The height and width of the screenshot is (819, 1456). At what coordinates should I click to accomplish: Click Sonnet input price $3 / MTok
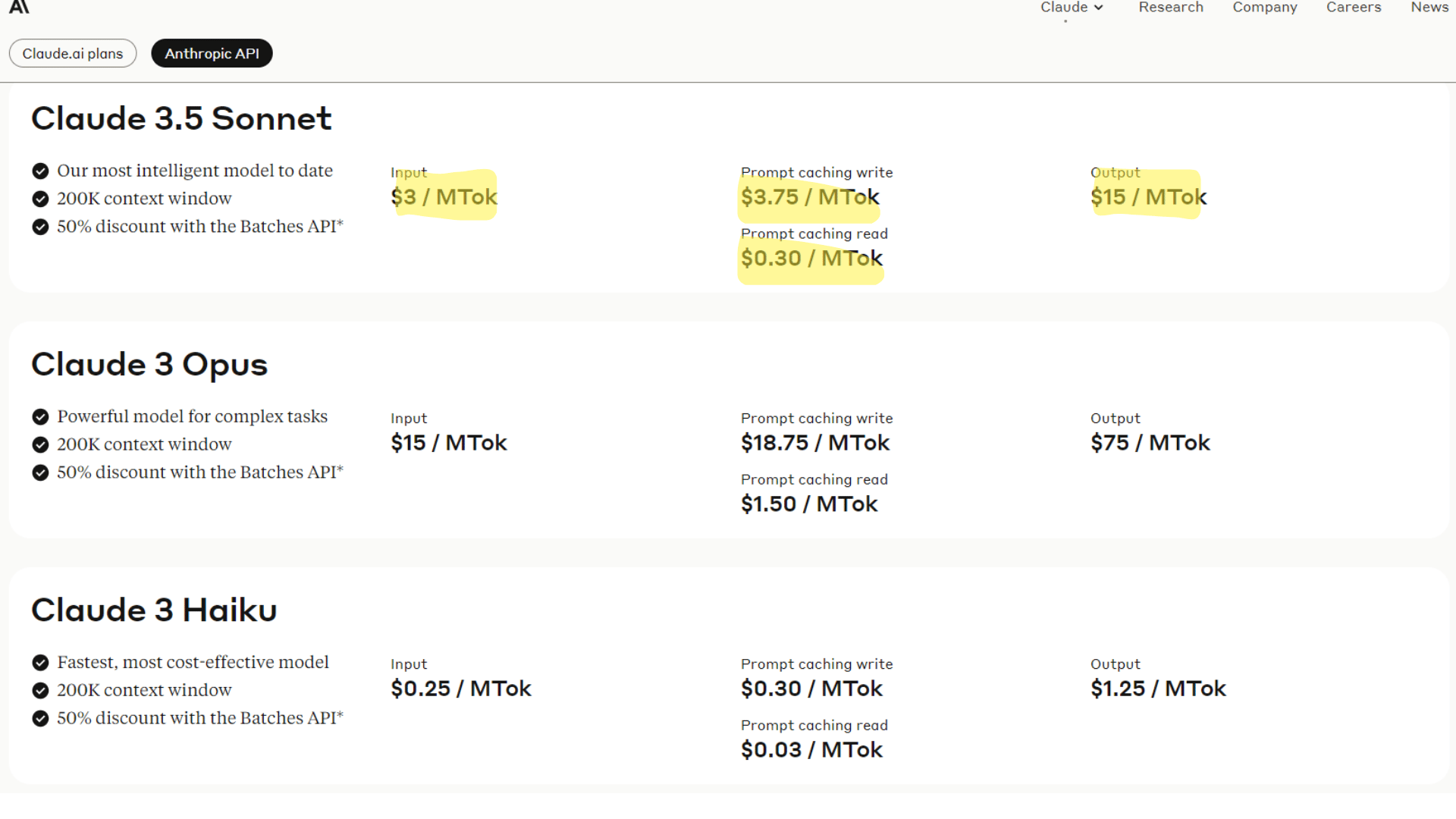(x=444, y=197)
